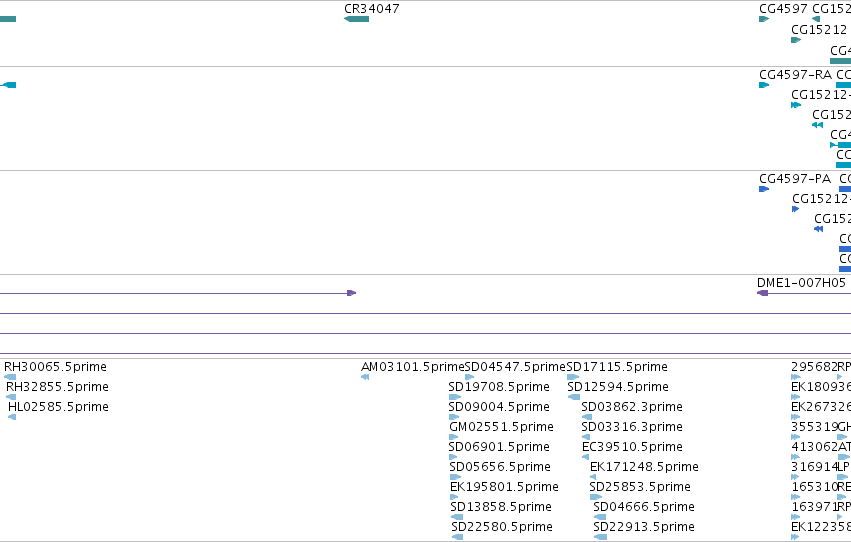Open the RH32855.5prime EST label
The height and width of the screenshot is (542, 851).
point(58,387)
